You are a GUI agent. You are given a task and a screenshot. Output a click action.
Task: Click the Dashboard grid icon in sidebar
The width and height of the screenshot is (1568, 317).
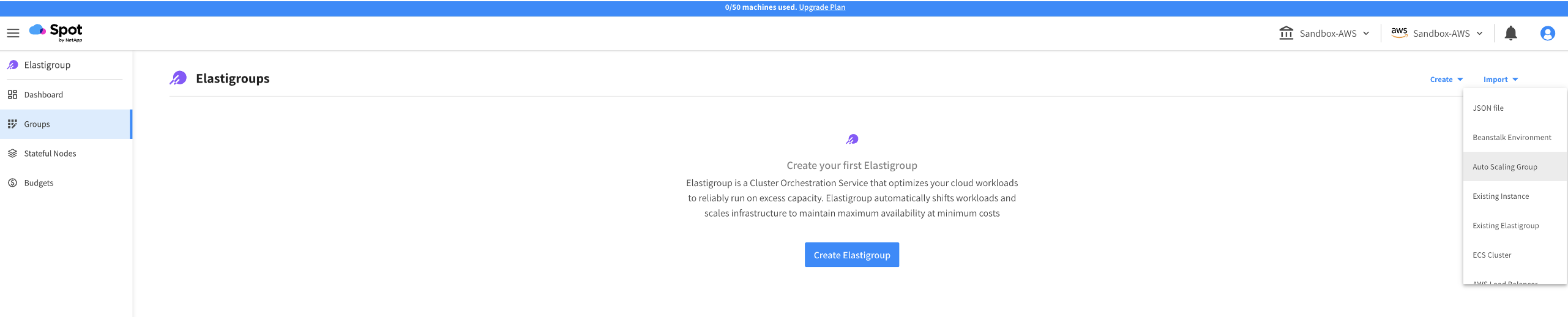coord(12,95)
